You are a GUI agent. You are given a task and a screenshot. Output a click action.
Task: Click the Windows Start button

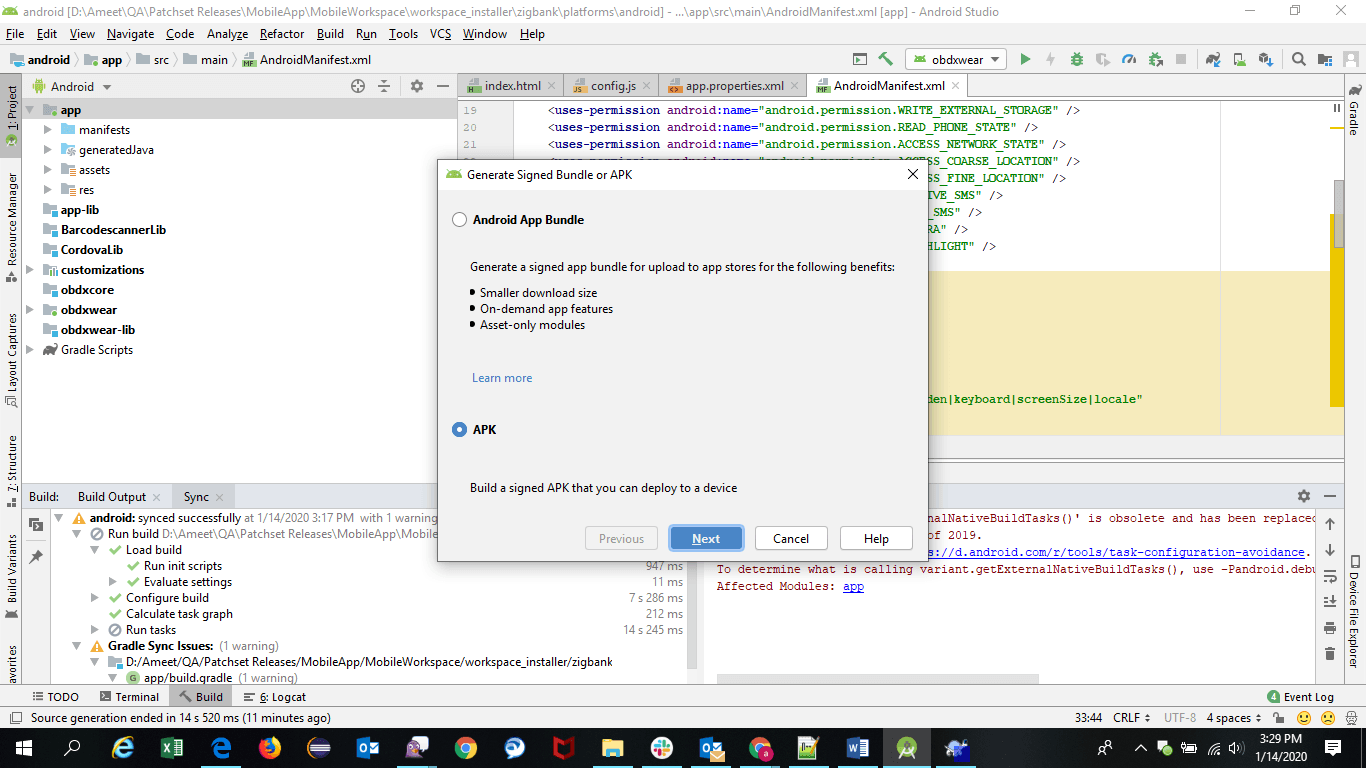(x=23, y=747)
